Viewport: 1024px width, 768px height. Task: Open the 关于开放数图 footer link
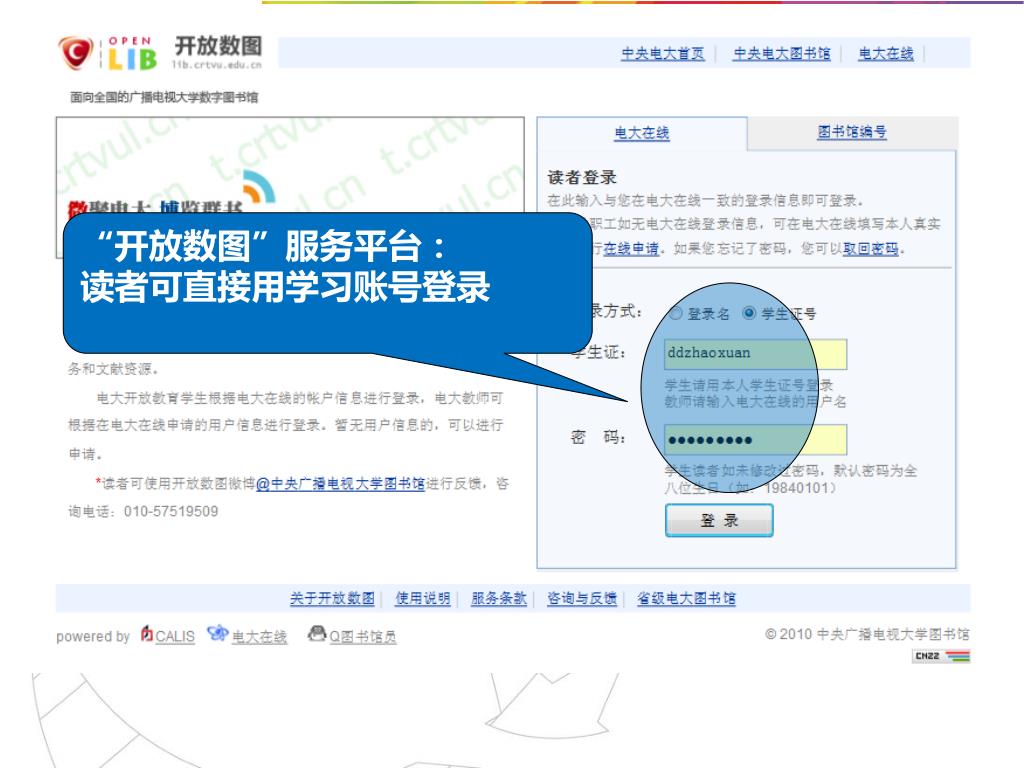point(332,598)
